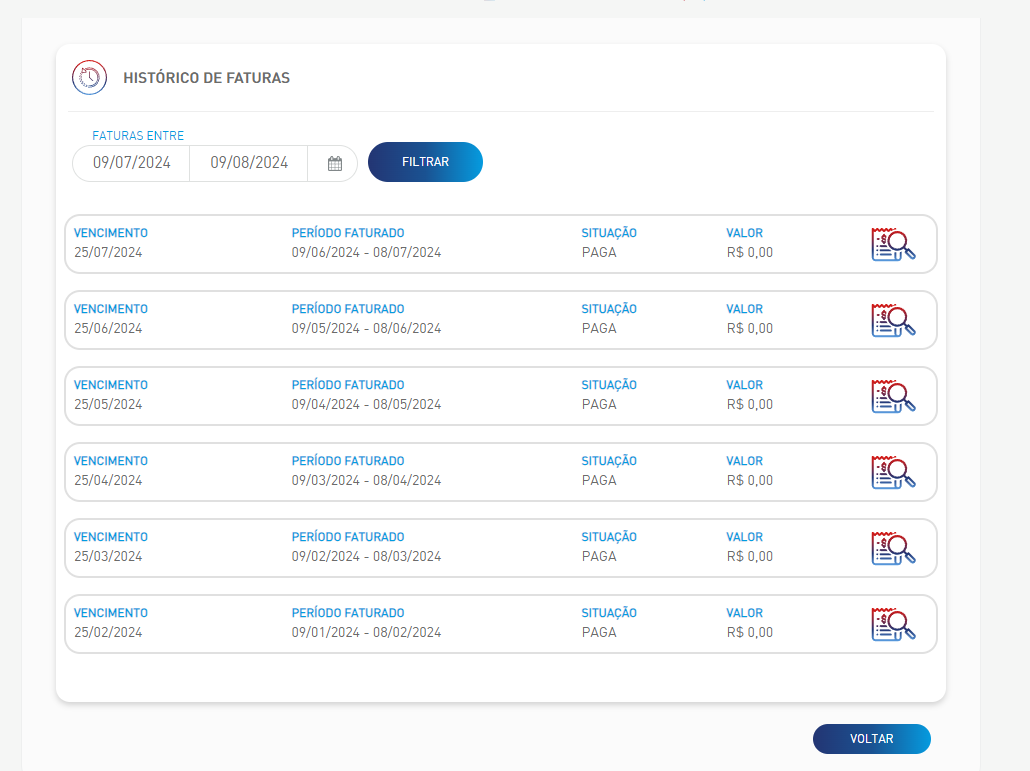Click billing period 09/06/2024 - 08/07/2024

click(x=367, y=253)
